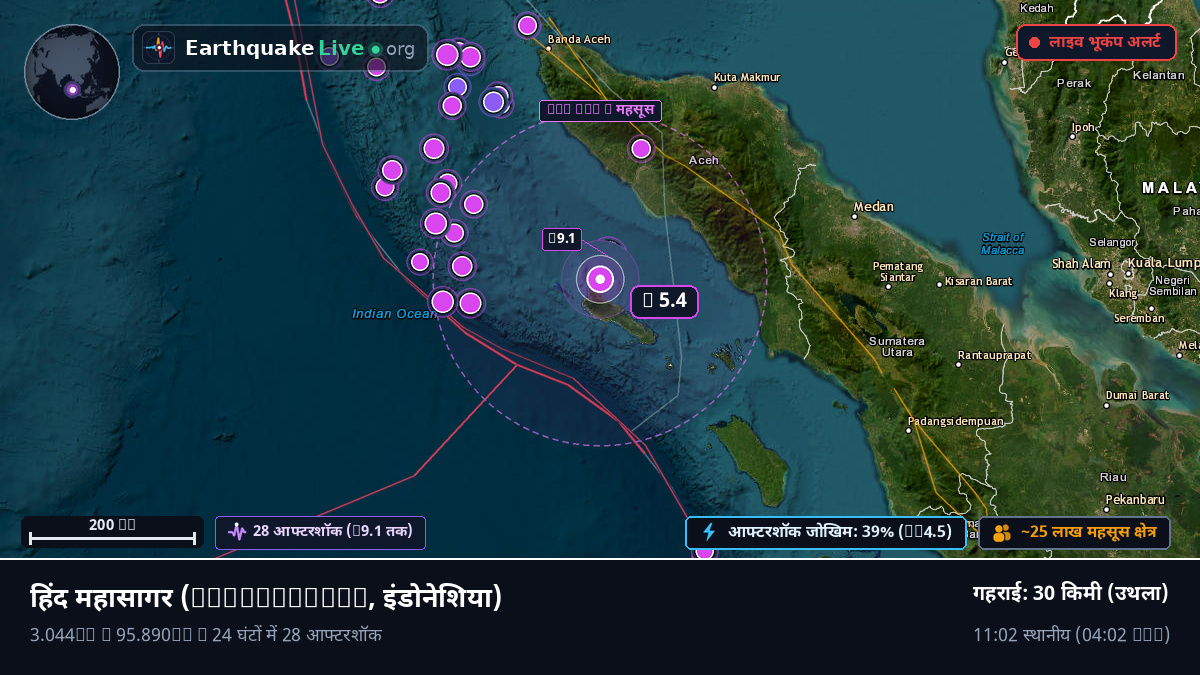The width and height of the screenshot is (1200, 675).
Task: Click the lightning bolt icon in the risk badge
Action: tap(709, 532)
